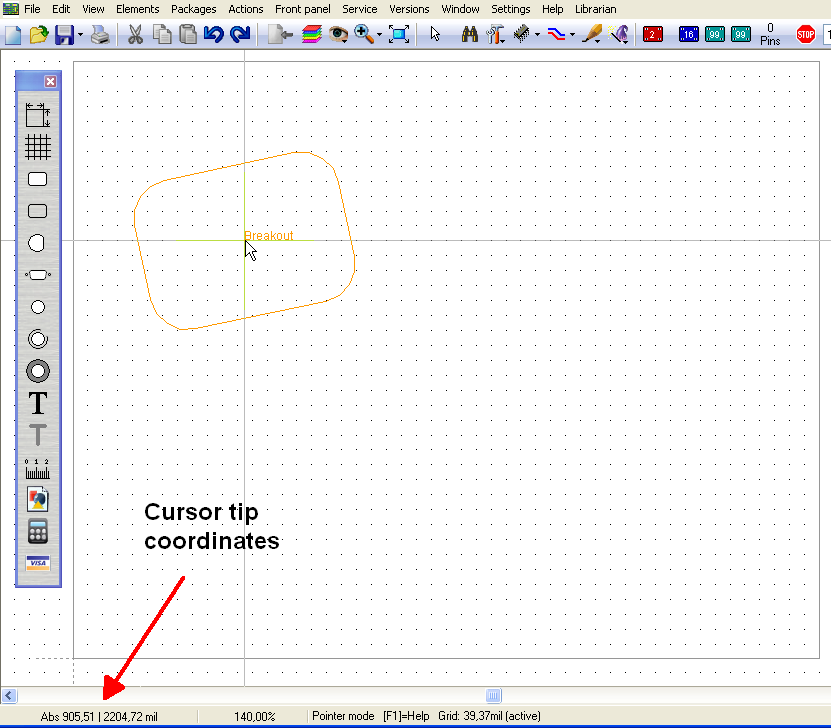Select the grid tool in the floating palette
This screenshot has height=728, width=831.
coord(38,147)
